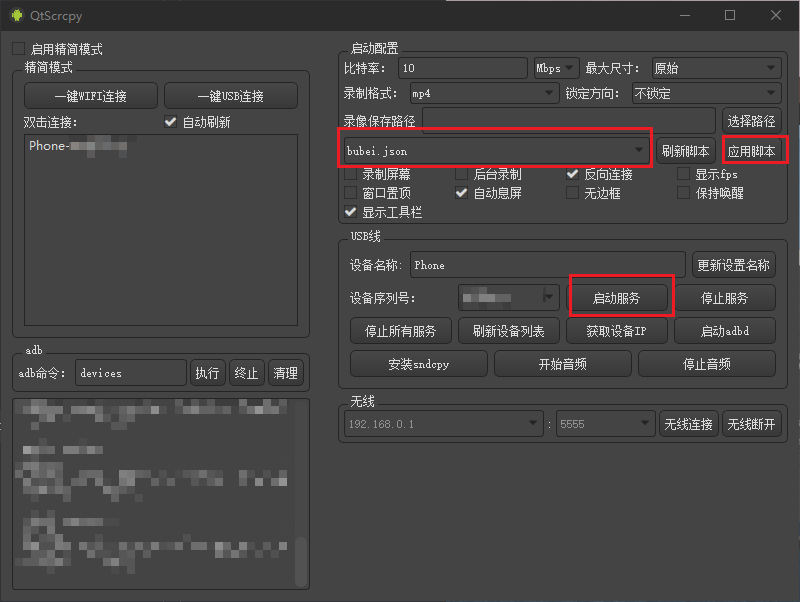This screenshot has width=800, height=602.
Task: Enable the 显示fps checkbox
Action: (x=684, y=174)
